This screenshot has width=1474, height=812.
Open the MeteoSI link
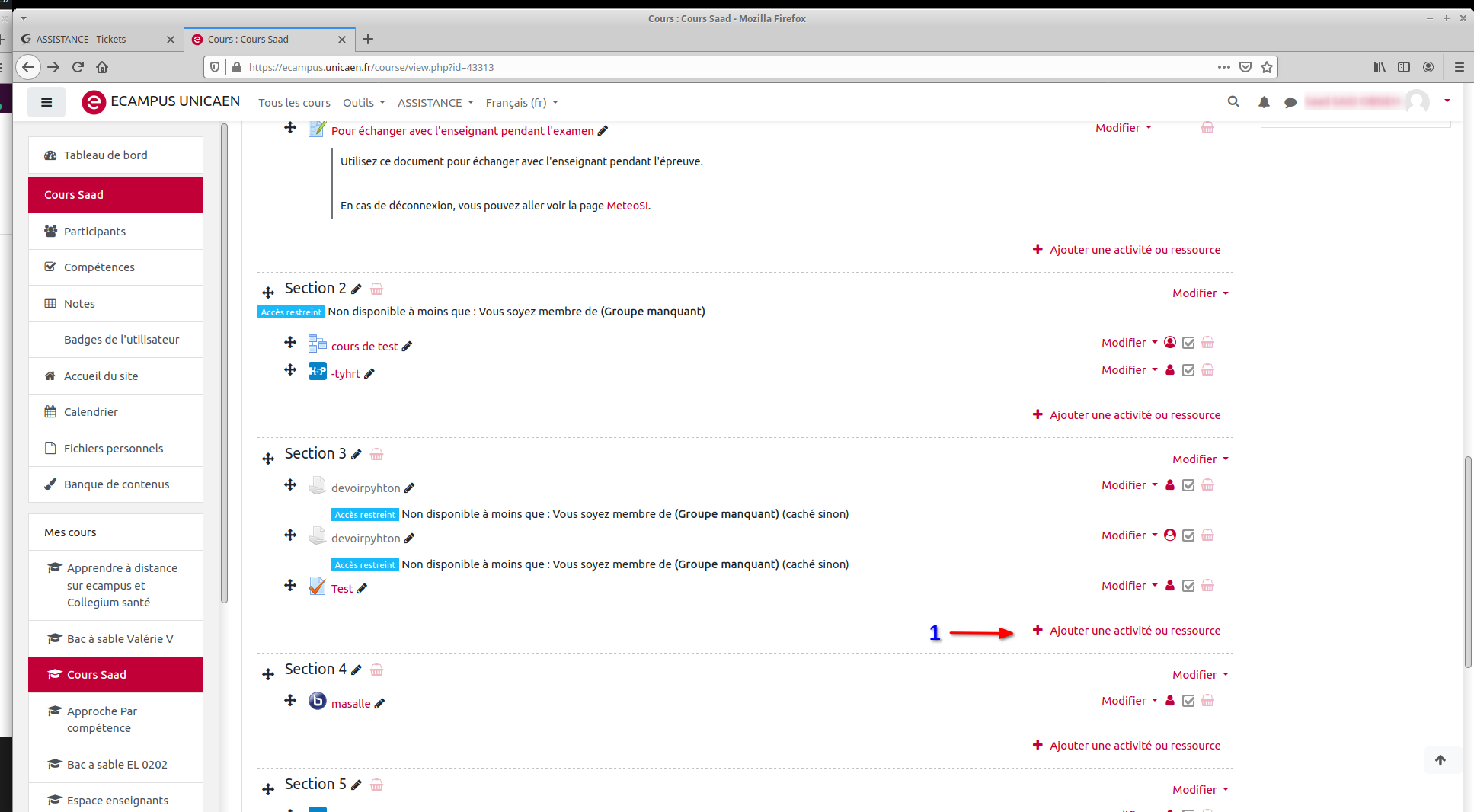pyautogui.click(x=627, y=206)
